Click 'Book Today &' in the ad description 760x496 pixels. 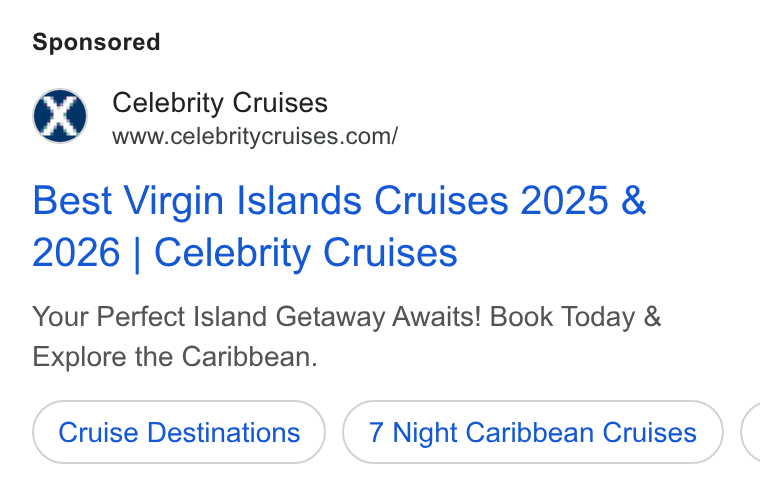[x=575, y=317]
